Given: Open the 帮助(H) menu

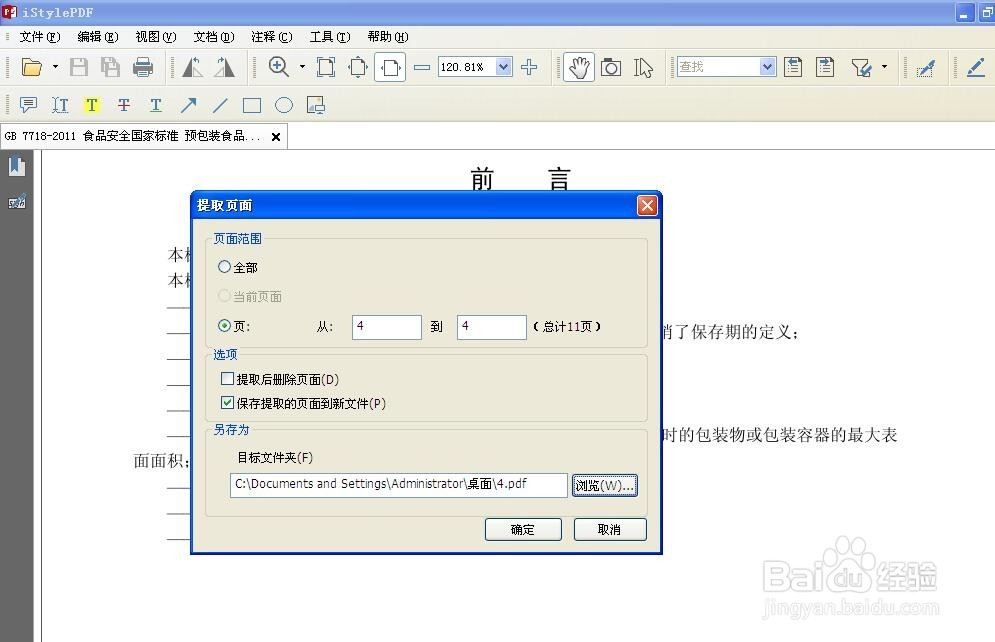Looking at the screenshot, I should click(388, 37).
